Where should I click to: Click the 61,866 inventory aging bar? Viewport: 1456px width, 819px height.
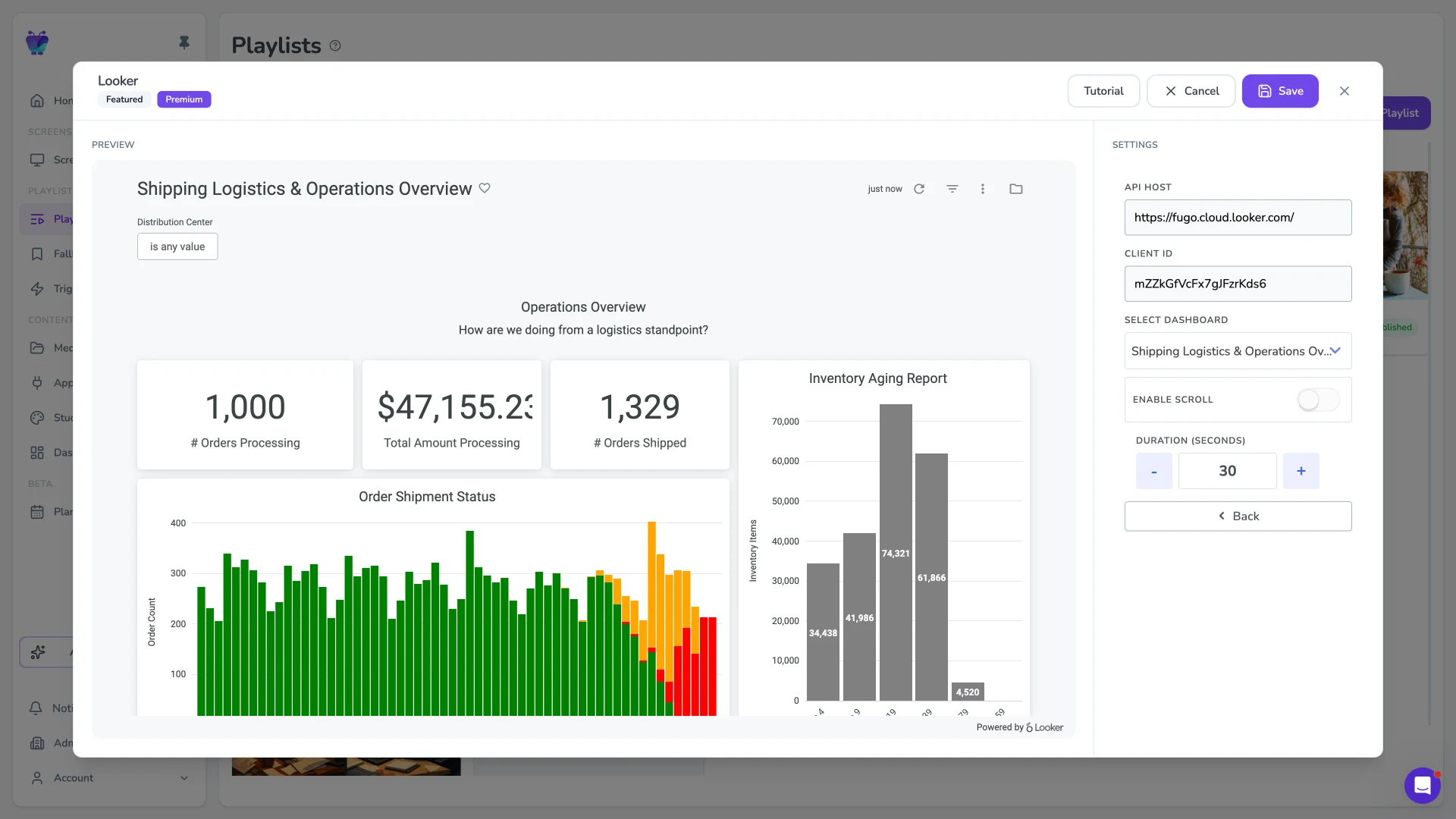tap(931, 577)
